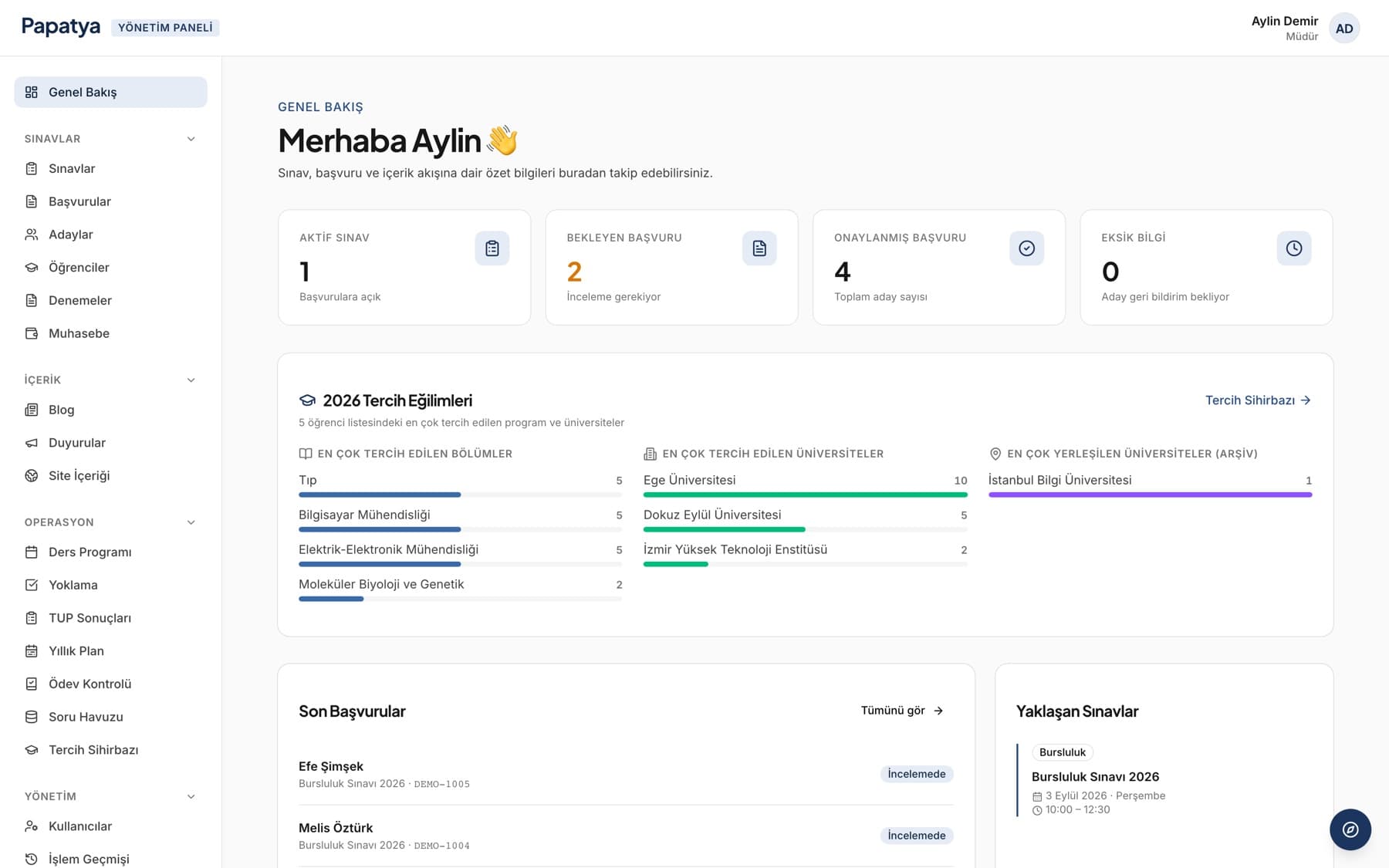Open Soru Havuzu in sidebar
The image size is (1389, 868).
(110, 718)
